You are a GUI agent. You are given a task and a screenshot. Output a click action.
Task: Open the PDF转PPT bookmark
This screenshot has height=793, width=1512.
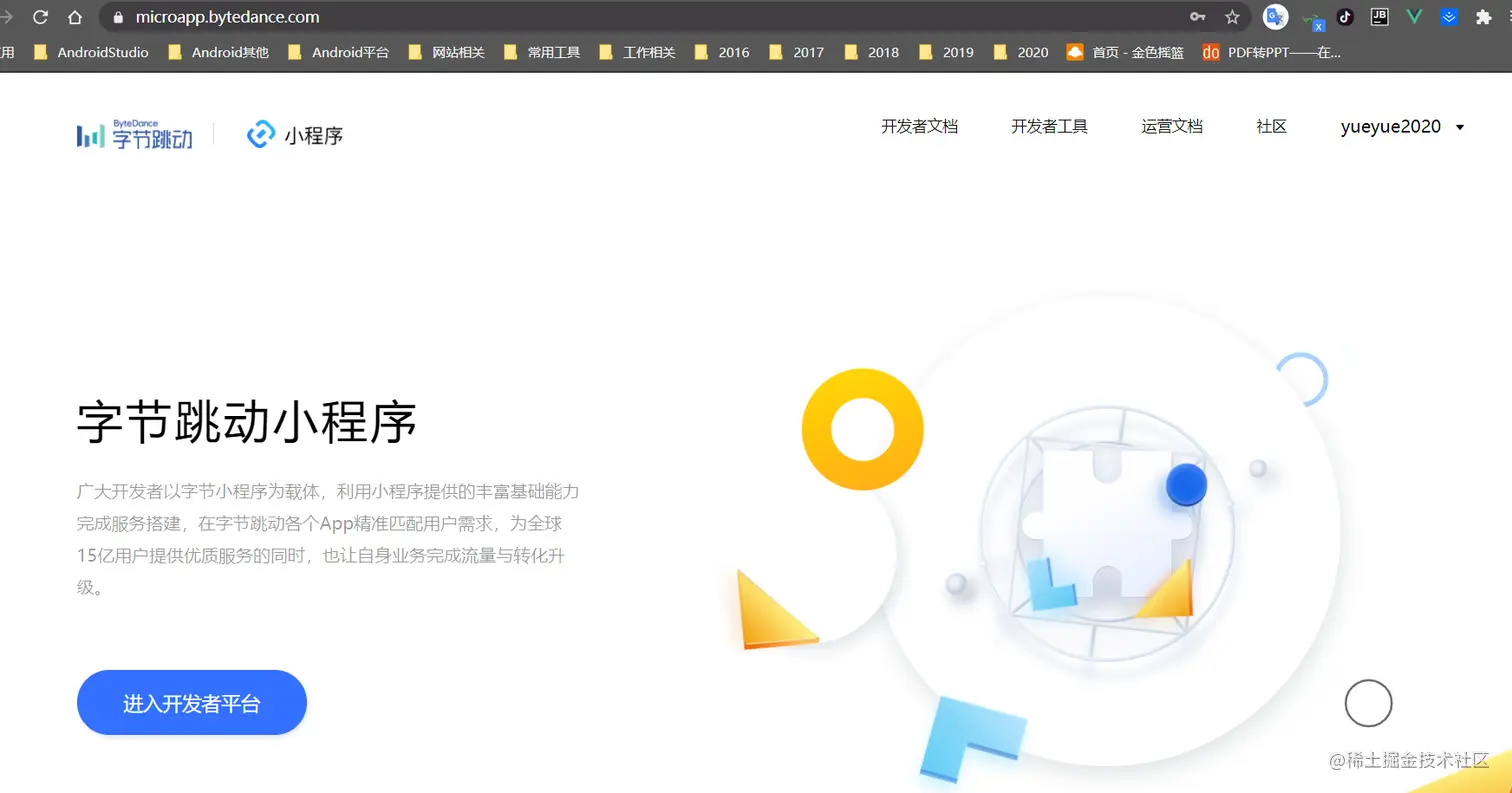coord(1271,52)
